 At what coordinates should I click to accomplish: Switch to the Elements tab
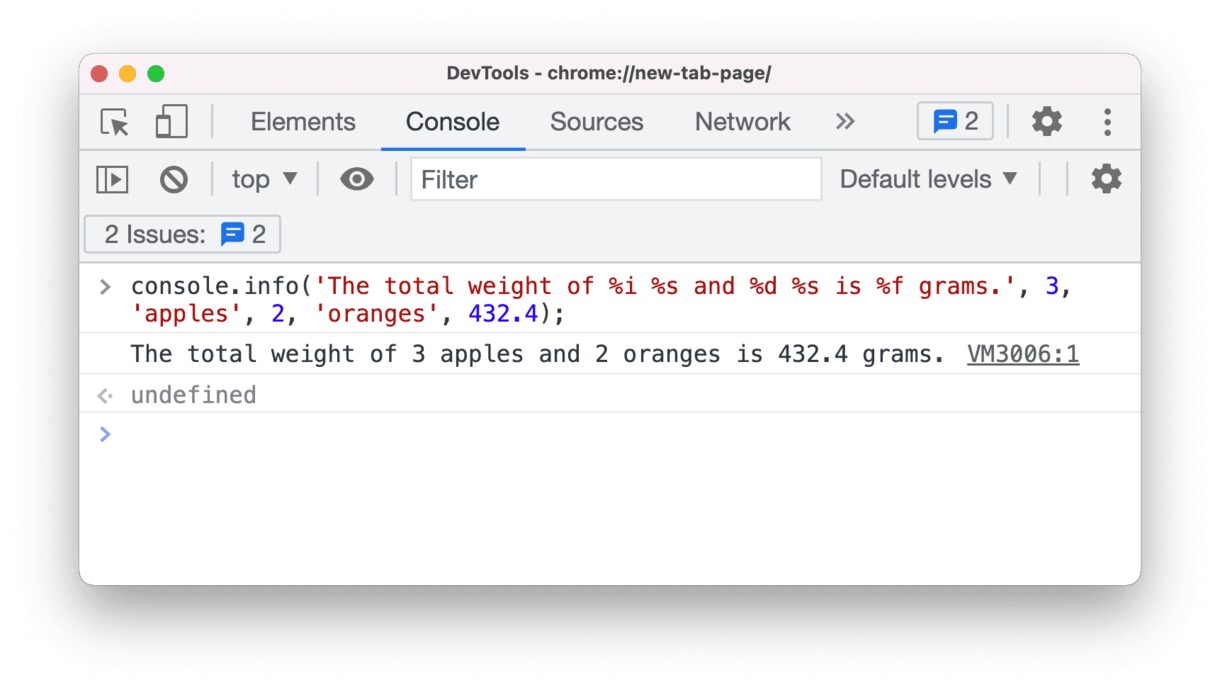303,122
